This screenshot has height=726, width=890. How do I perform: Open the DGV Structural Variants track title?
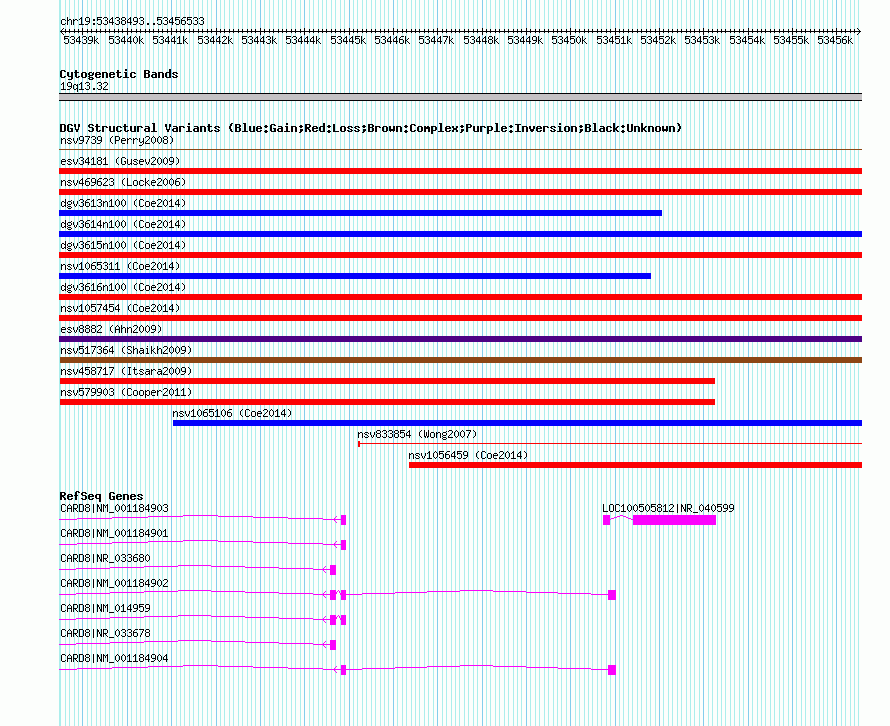371,128
